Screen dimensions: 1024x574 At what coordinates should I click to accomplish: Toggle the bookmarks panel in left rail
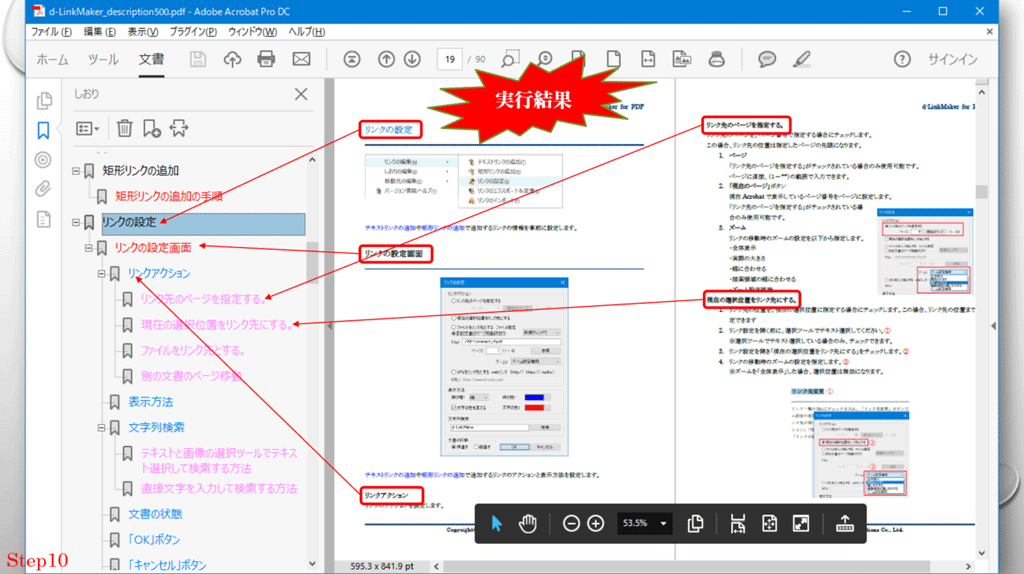click(43, 130)
